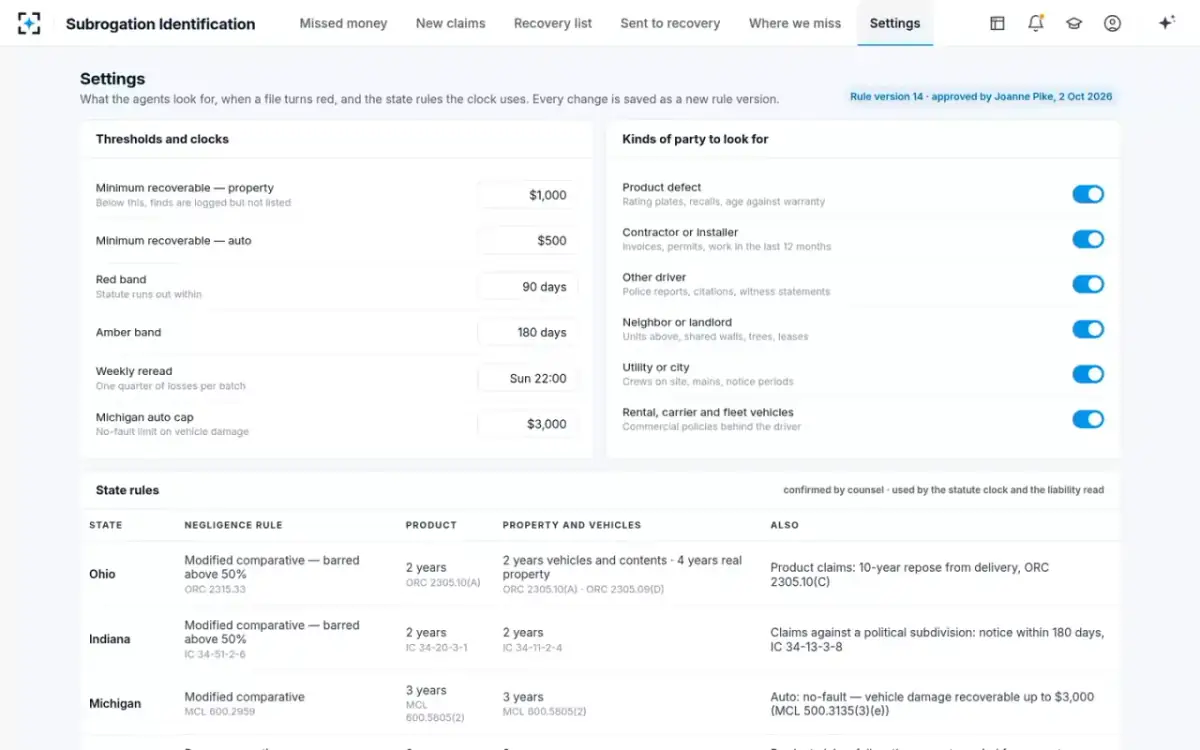Go to the Missed money tab
The image size is (1200, 750).
[x=343, y=23]
